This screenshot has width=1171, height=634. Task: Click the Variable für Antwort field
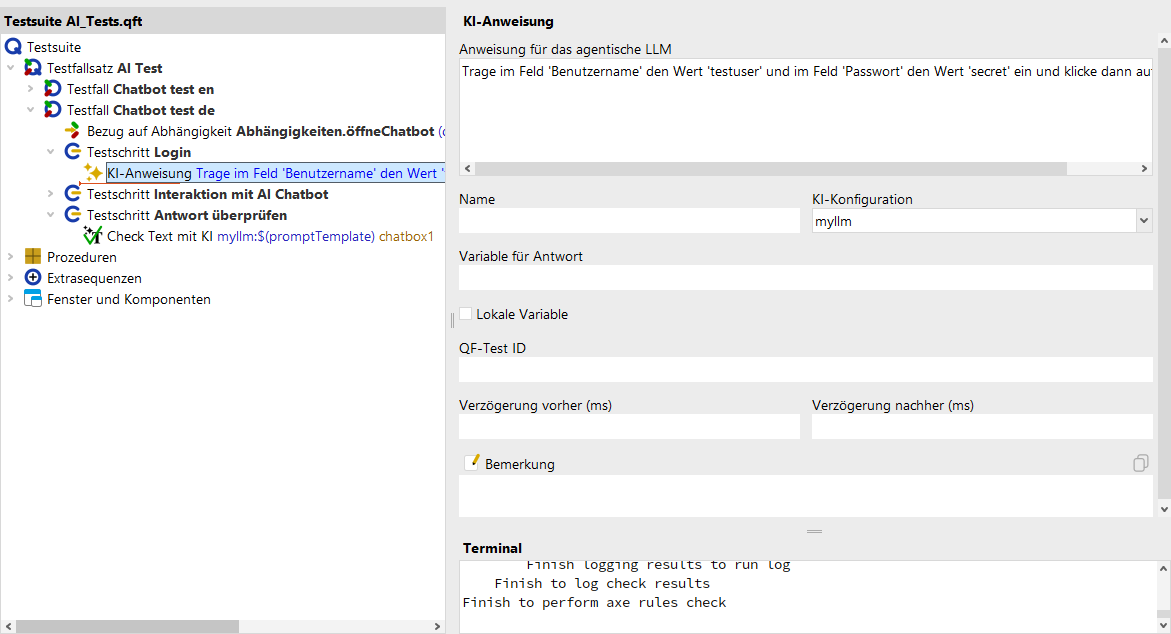[806, 278]
